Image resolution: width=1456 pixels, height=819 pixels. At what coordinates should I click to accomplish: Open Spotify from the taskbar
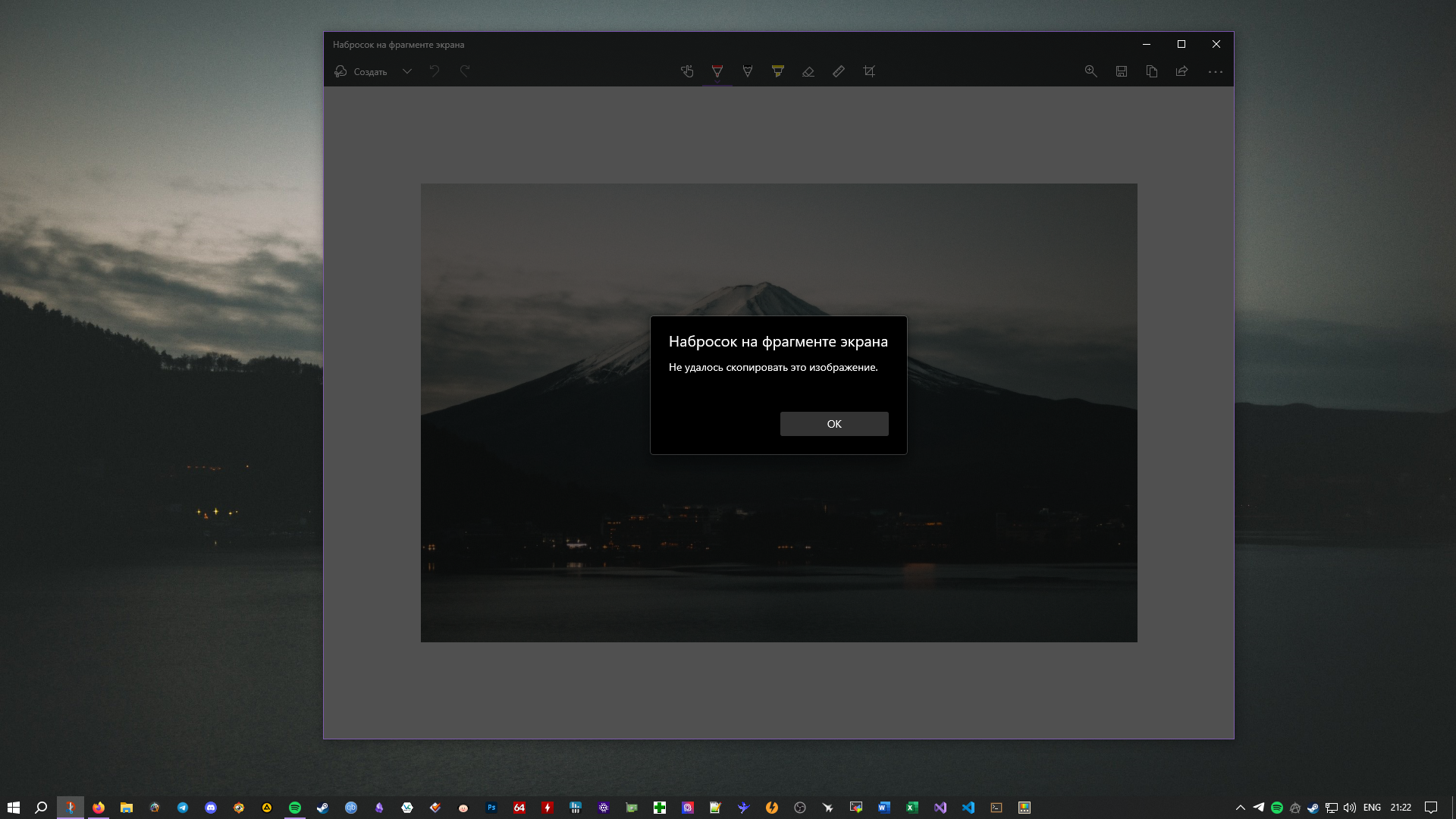[295, 808]
